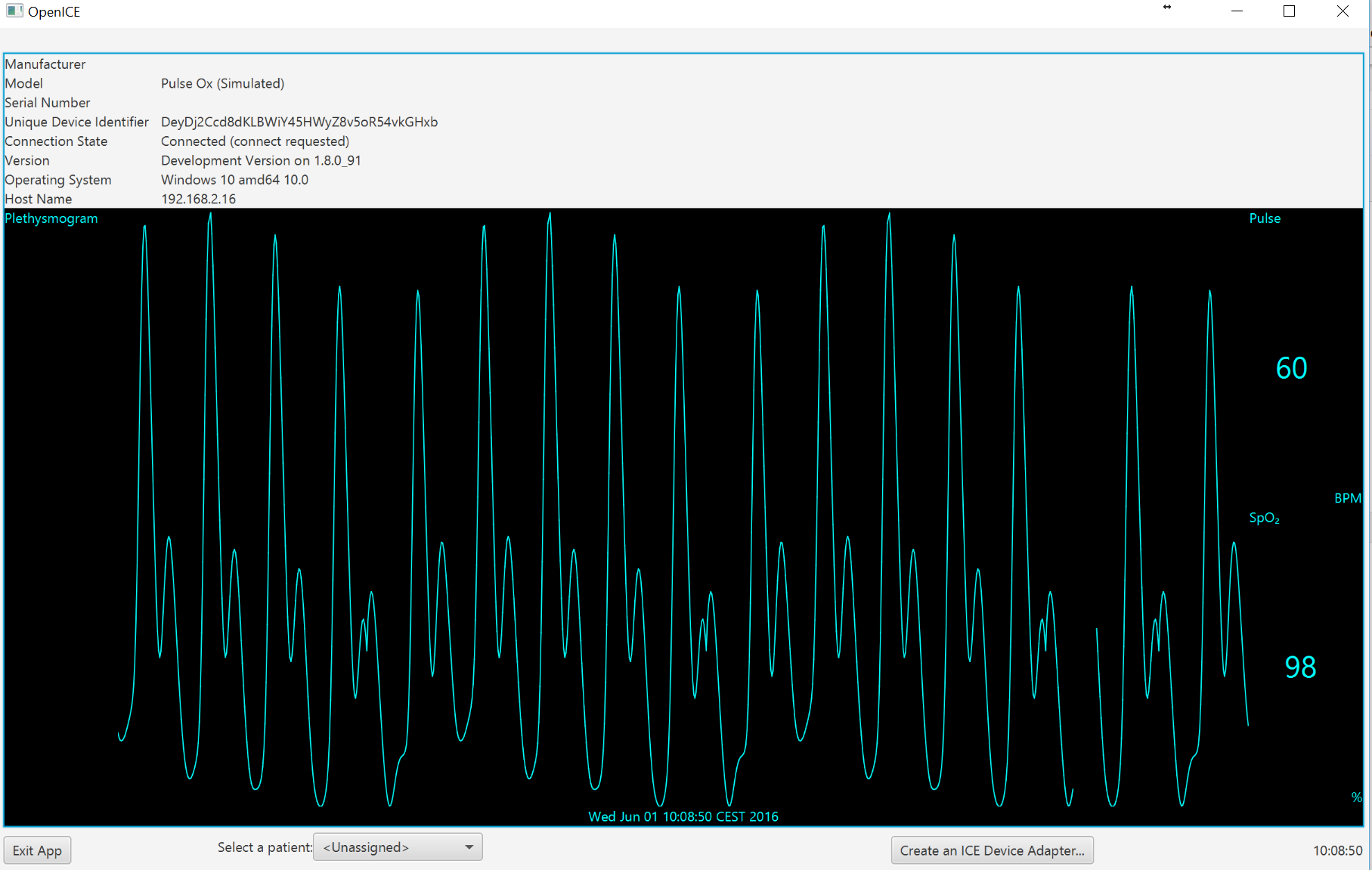Close the OpenICE window
The width and height of the screenshot is (1372, 870).
coord(1343,11)
